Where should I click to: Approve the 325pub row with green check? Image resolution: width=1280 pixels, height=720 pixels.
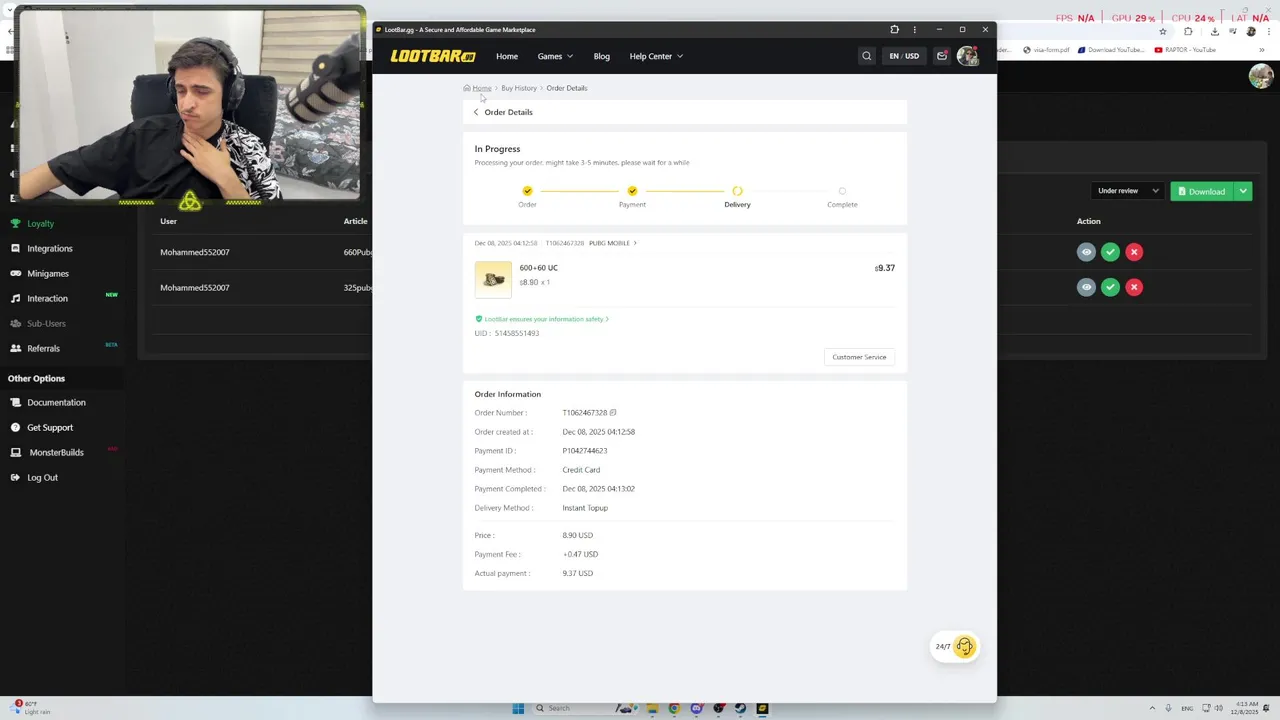coord(1110,287)
